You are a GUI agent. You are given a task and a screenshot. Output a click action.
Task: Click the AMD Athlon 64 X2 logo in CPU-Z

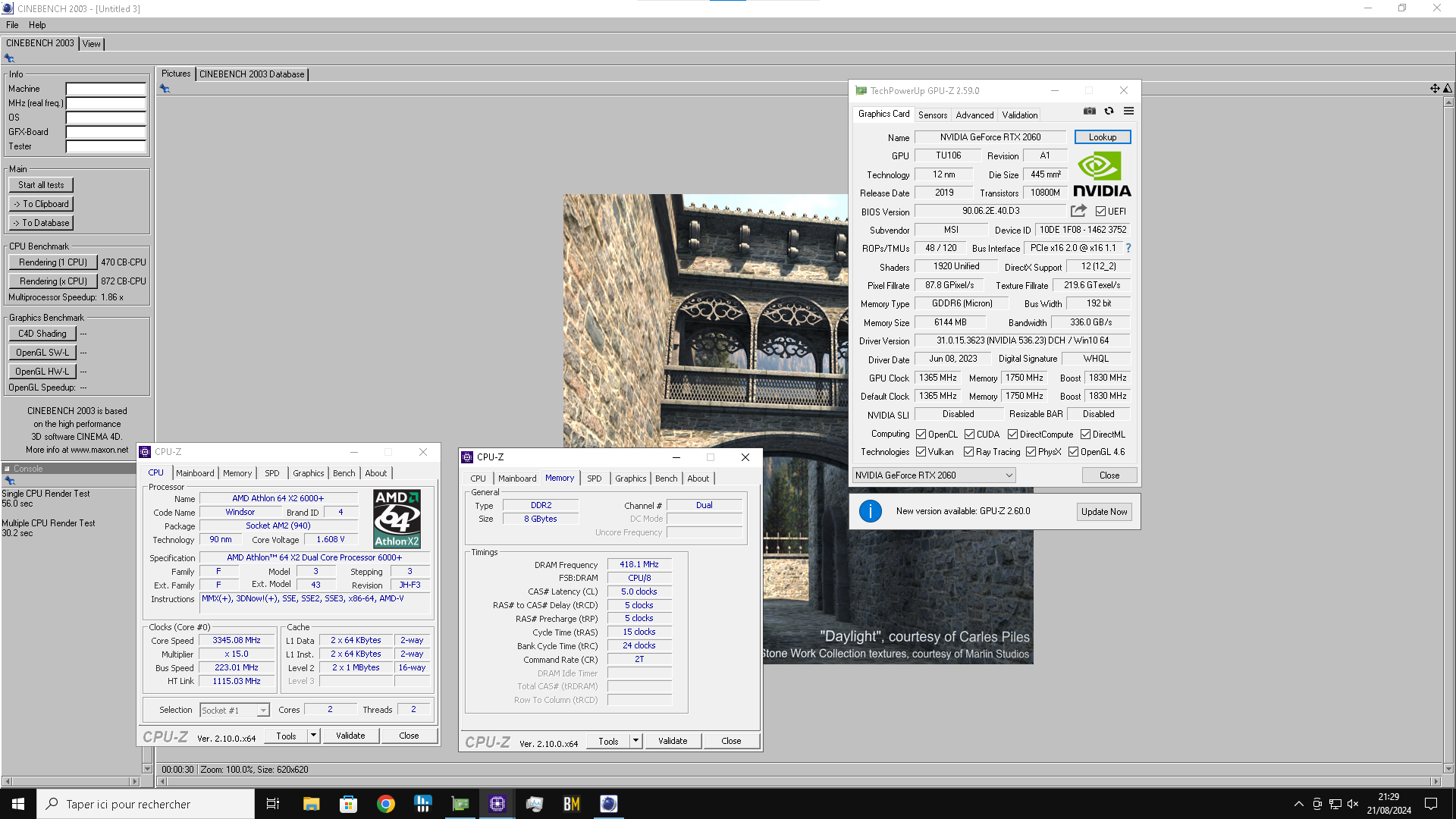click(x=397, y=519)
